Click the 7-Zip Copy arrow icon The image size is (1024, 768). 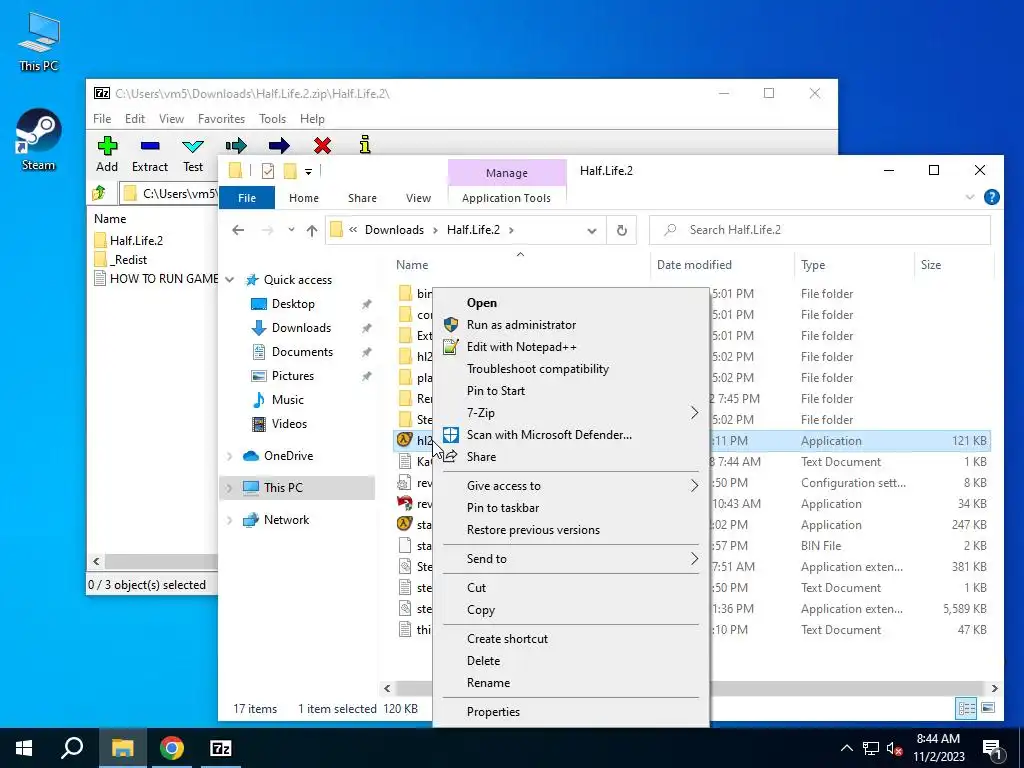tap(236, 145)
